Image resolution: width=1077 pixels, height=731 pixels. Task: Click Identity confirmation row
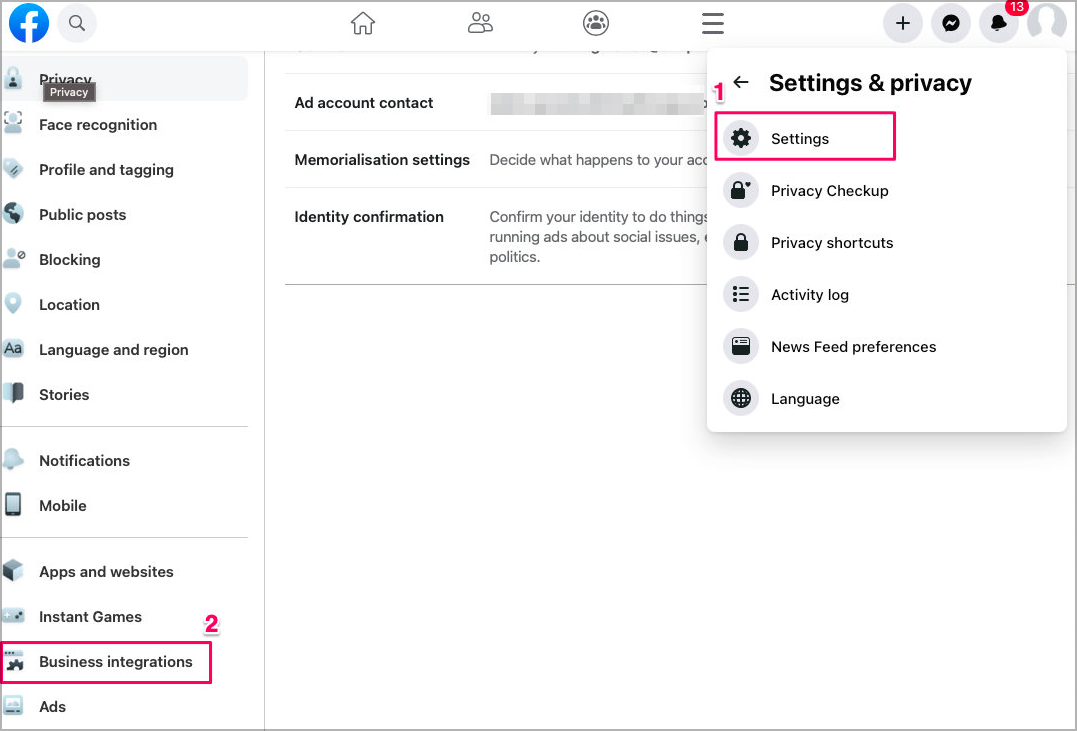(x=496, y=236)
